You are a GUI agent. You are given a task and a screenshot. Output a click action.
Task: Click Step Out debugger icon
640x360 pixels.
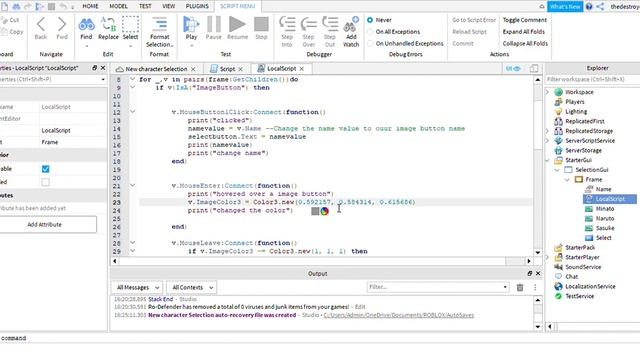pos(330,24)
